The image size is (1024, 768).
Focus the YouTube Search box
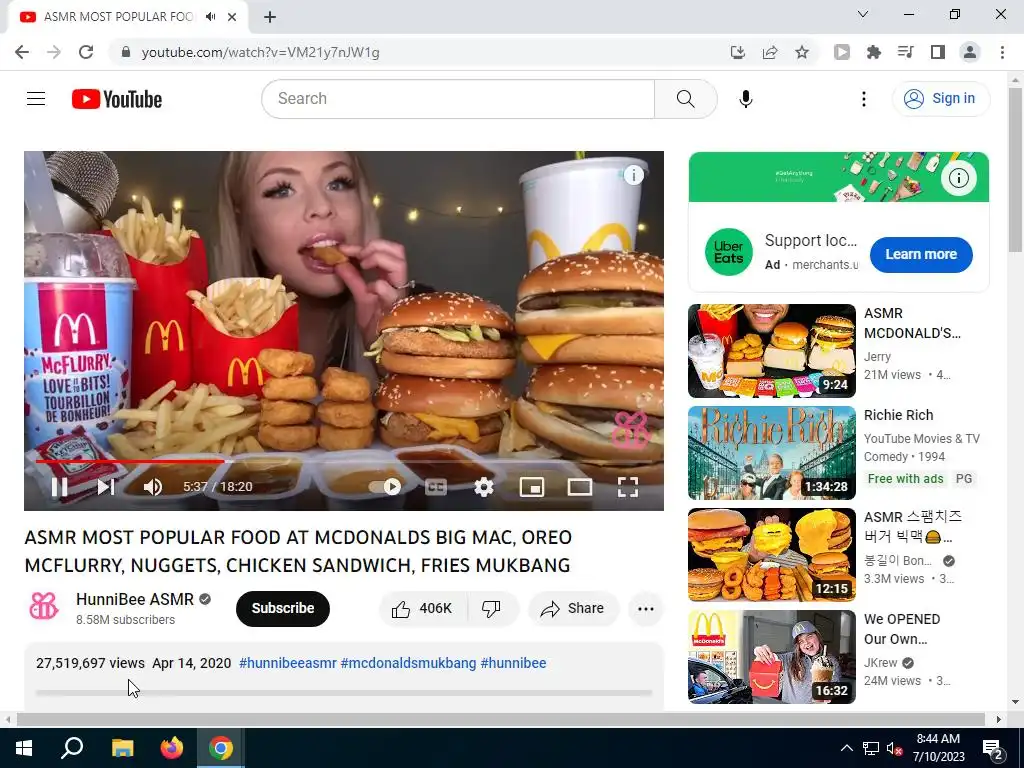458,99
